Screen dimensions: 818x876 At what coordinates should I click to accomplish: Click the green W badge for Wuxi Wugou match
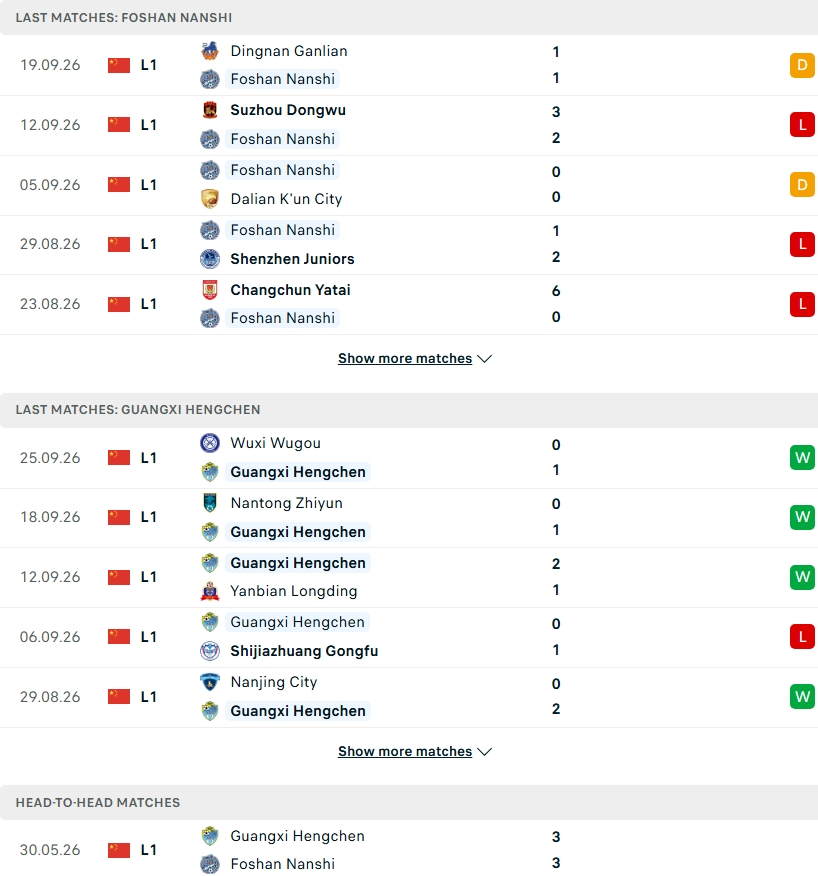click(x=802, y=458)
